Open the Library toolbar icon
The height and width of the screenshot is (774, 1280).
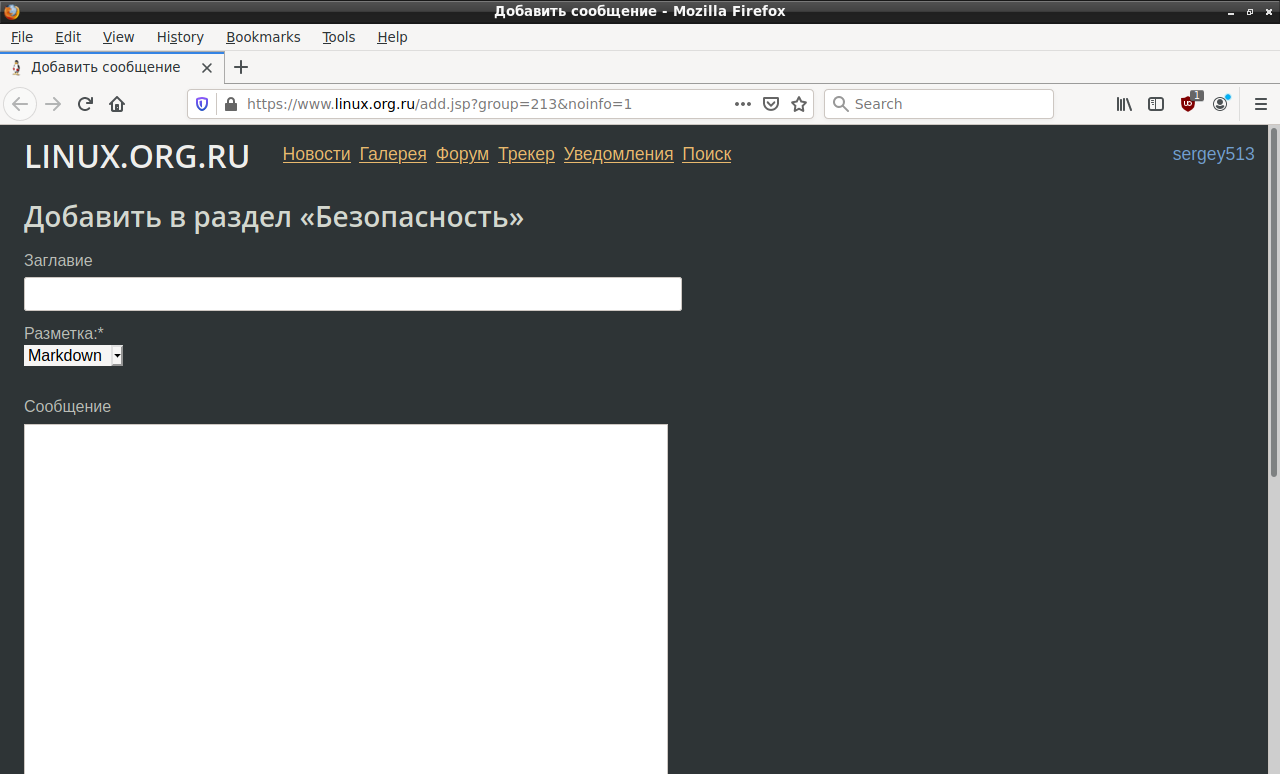click(1124, 104)
